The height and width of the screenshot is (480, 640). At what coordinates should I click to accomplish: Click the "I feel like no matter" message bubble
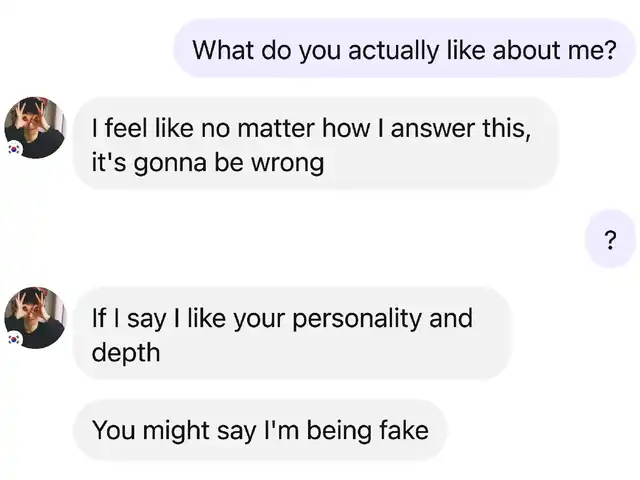314,144
